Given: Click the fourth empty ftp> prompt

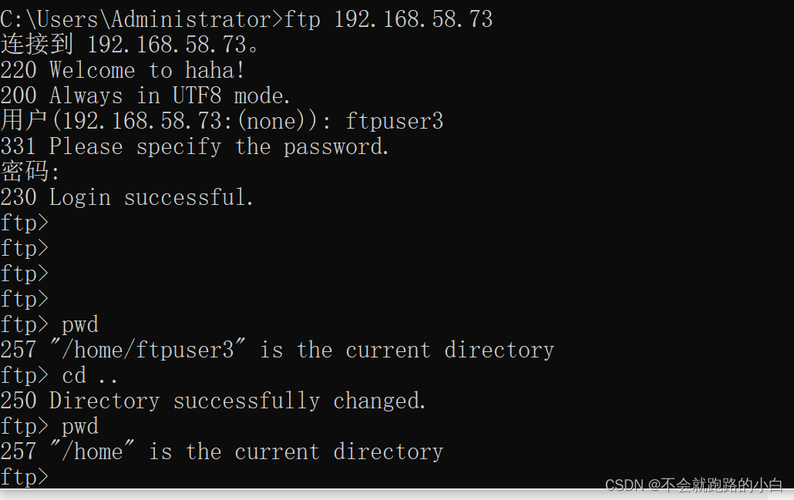Looking at the screenshot, I should coord(24,299).
